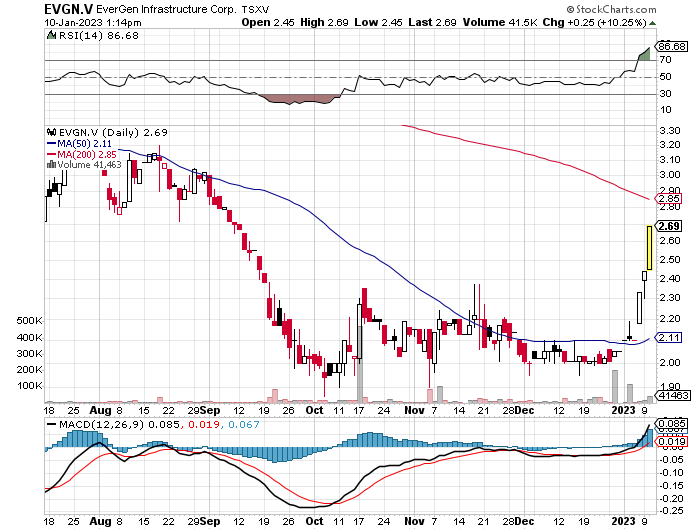700x530 pixels.
Task: Click the StockCharts.com copyright label
Action: [612, 9]
